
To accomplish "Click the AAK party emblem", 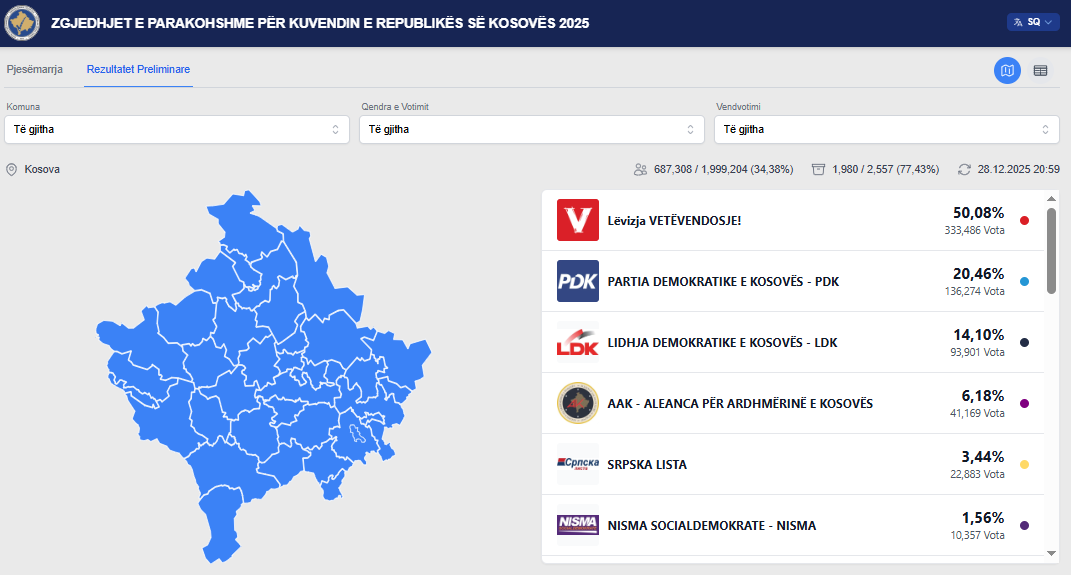I will coord(577,403).
